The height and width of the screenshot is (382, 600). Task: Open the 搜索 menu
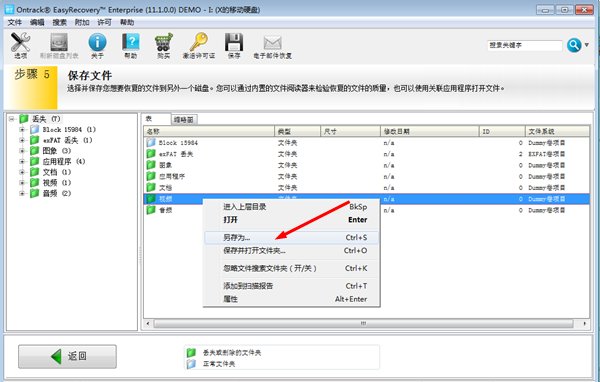tap(59, 23)
